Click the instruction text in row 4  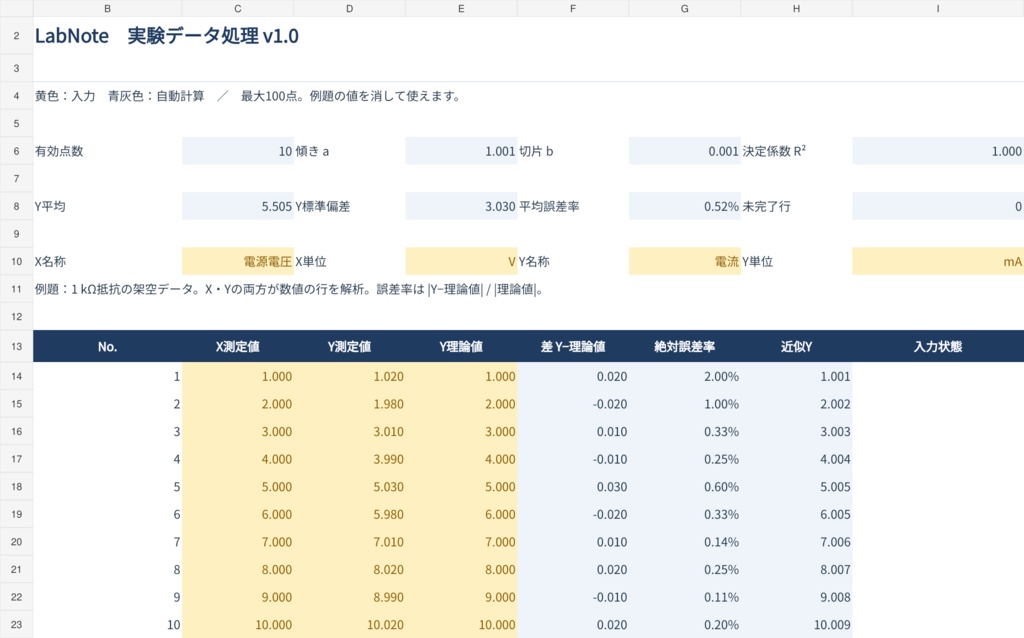(248, 96)
